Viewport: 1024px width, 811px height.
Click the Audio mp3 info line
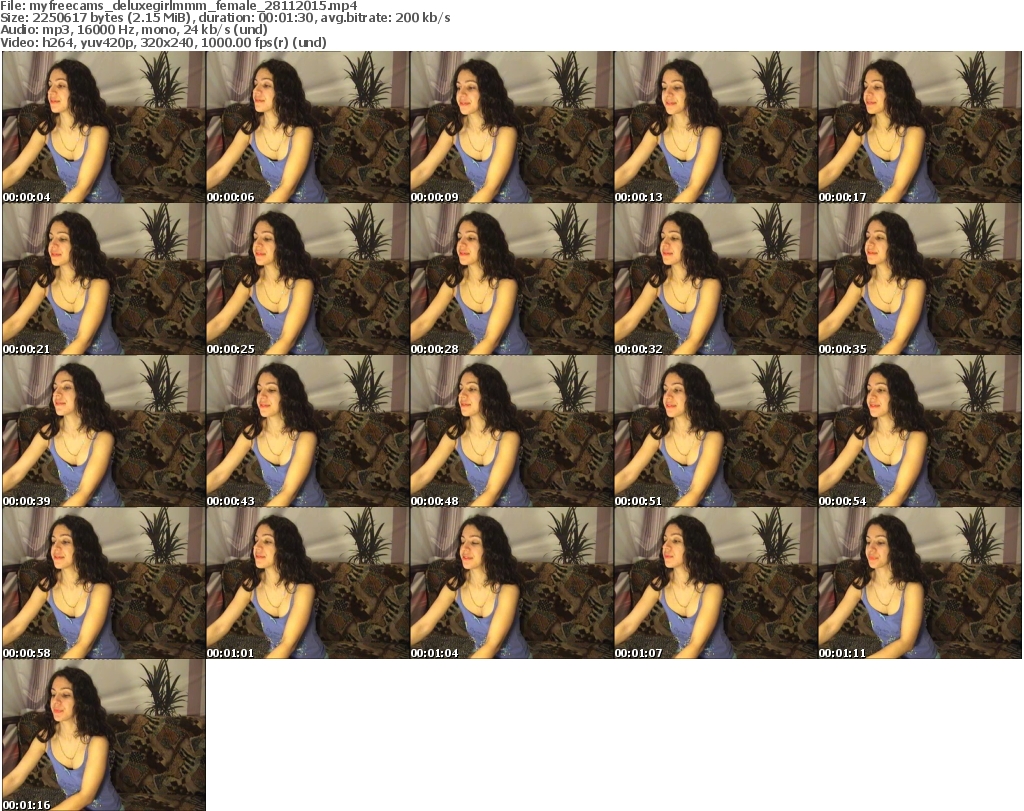click(134, 30)
